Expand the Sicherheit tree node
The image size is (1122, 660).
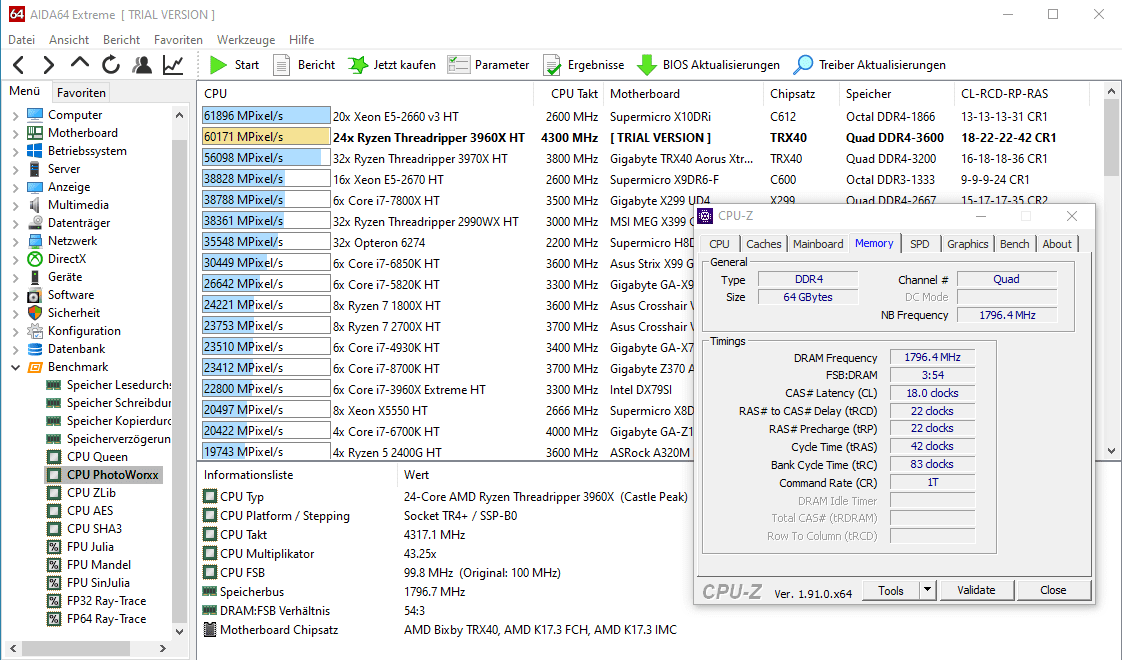[x=16, y=313]
